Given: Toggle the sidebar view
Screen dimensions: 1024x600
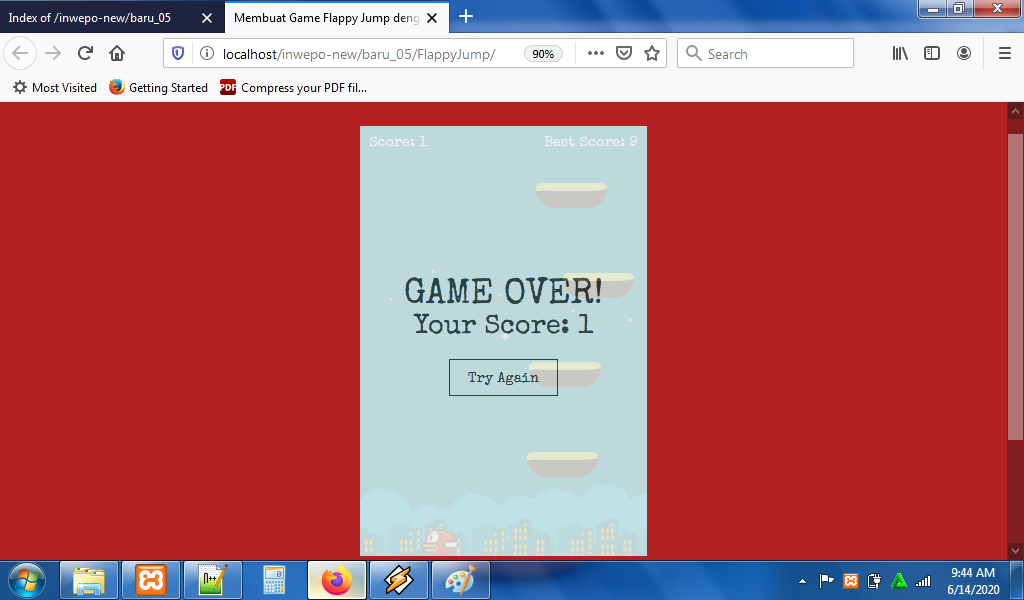Looking at the screenshot, I should pyautogui.click(x=932, y=54).
